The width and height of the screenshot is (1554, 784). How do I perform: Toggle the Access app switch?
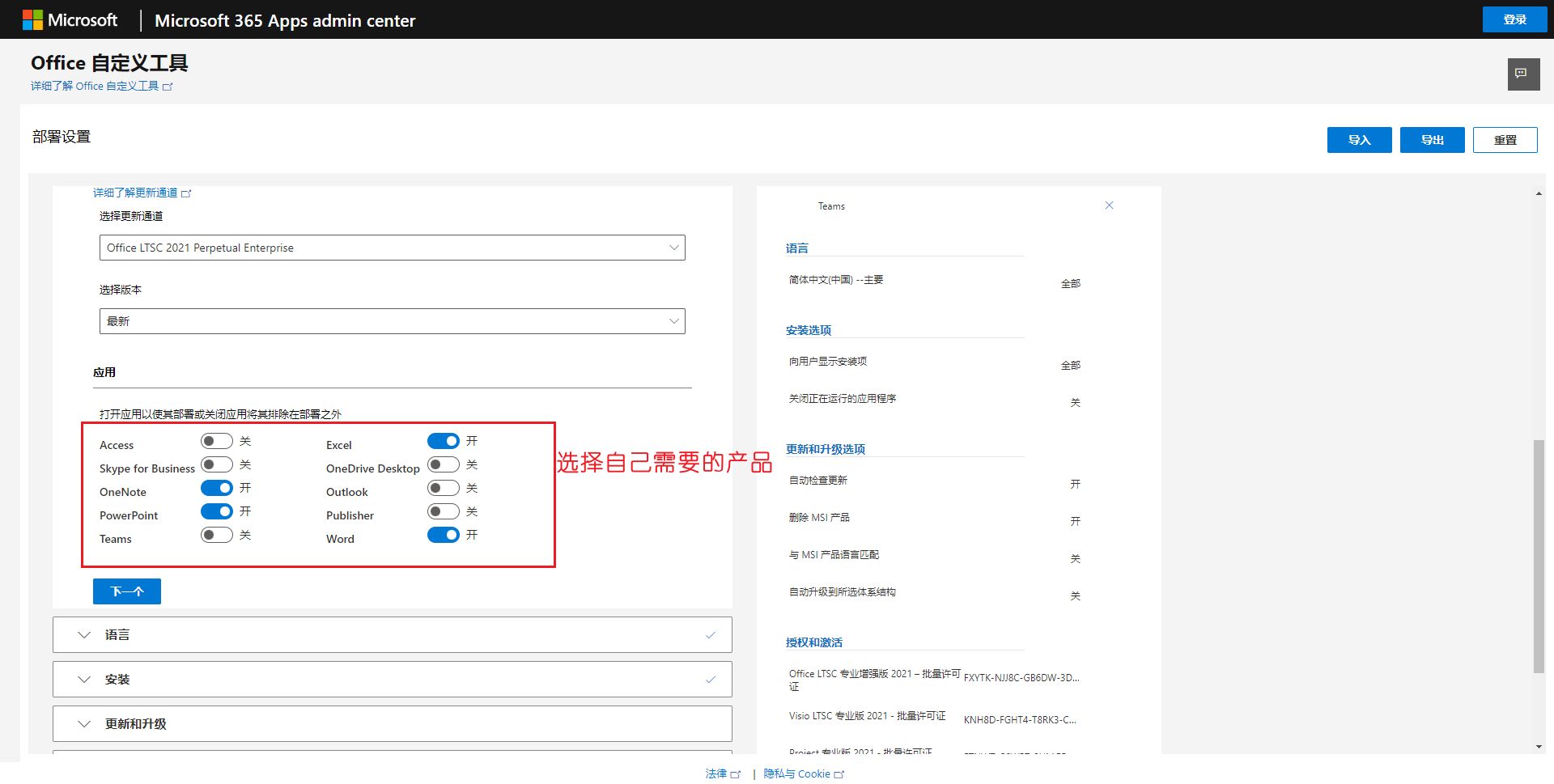coord(216,441)
